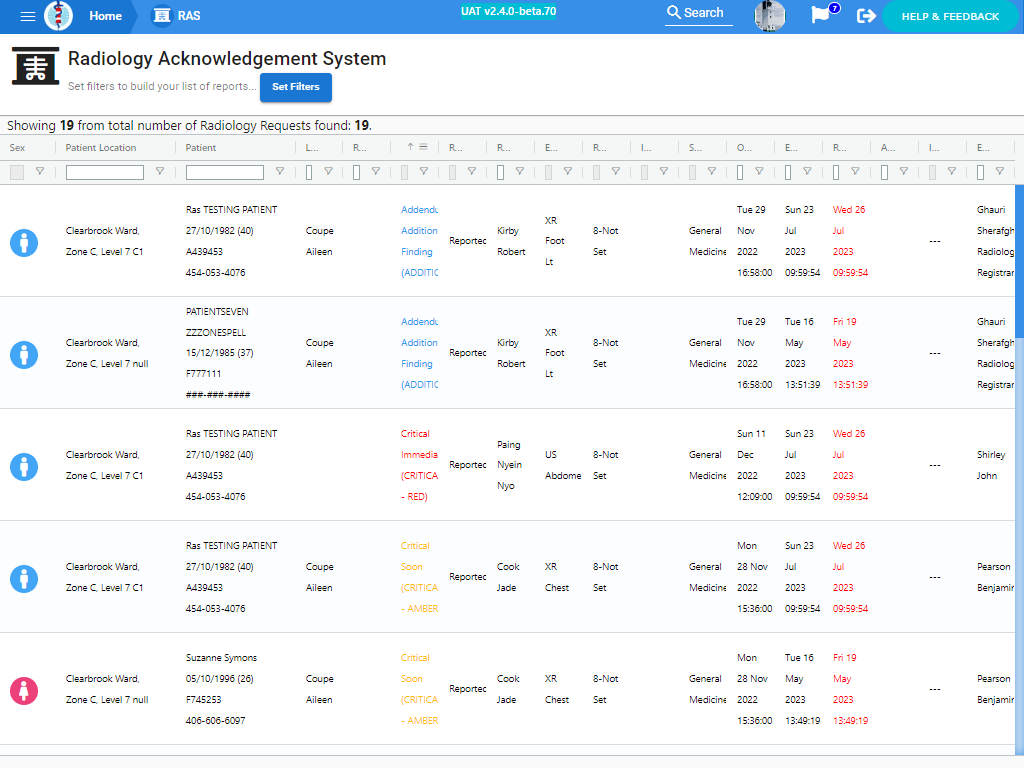1024x768 pixels.
Task: Click the masked phone '###-###-####'
Action: (x=217, y=394)
